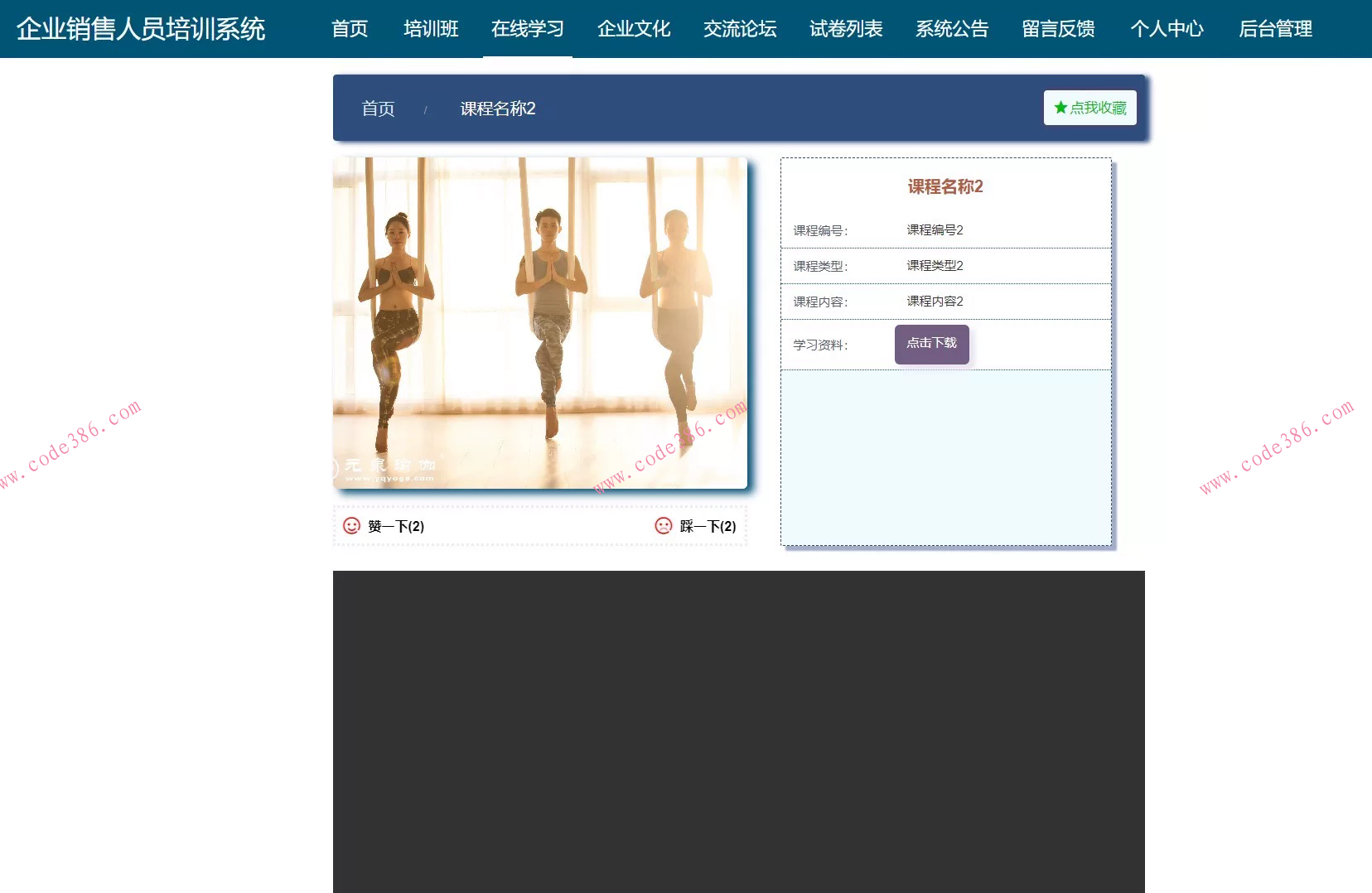Open the 试卷列表 exam list page
Viewport: 1372px width, 893px height.
point(845,29)
